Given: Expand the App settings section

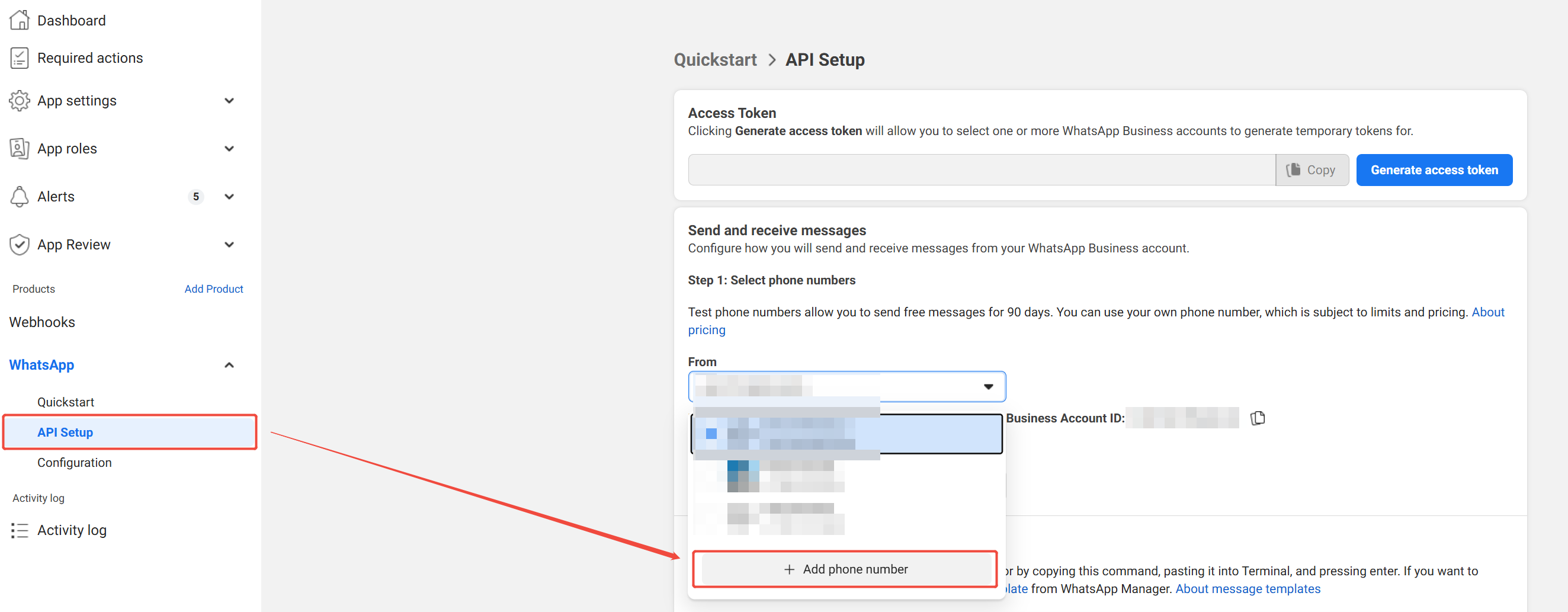Looking at the screenshot, I should (229, 100).
